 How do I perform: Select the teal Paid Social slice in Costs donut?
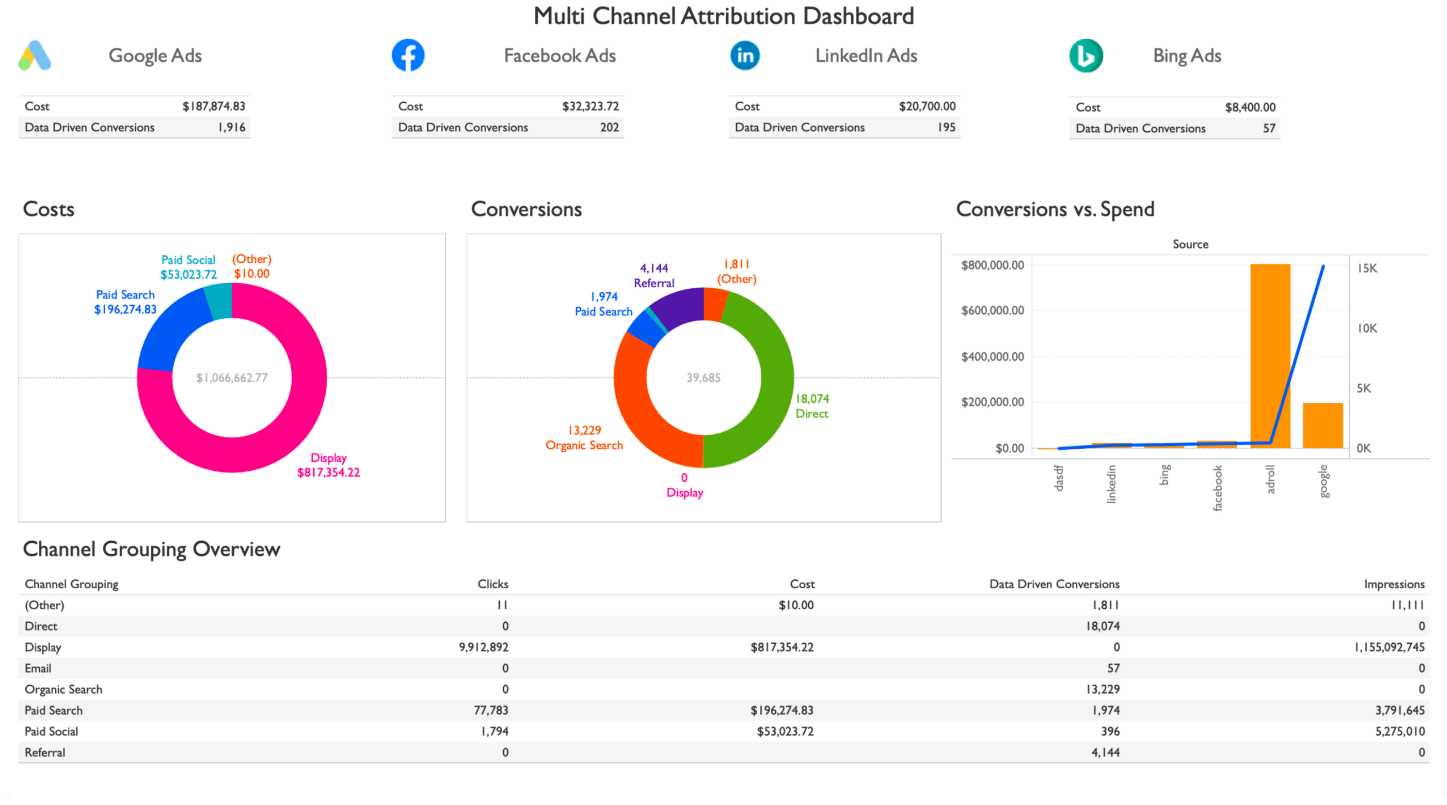[x=219, y=300]
